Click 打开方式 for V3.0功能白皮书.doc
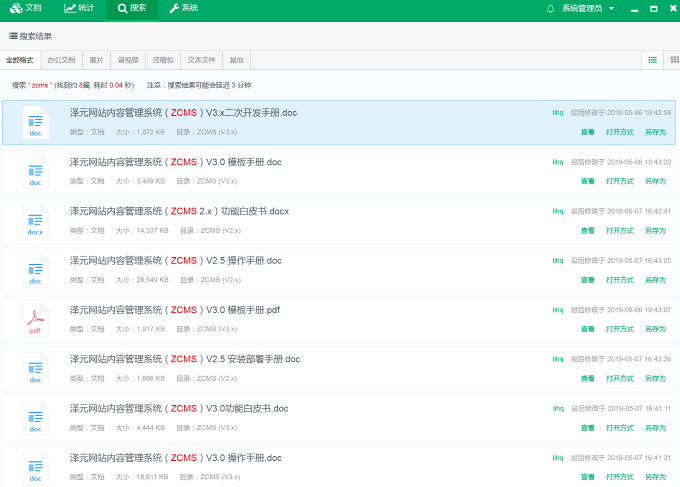Screen dimensions: 680x487 pos(620,427)
